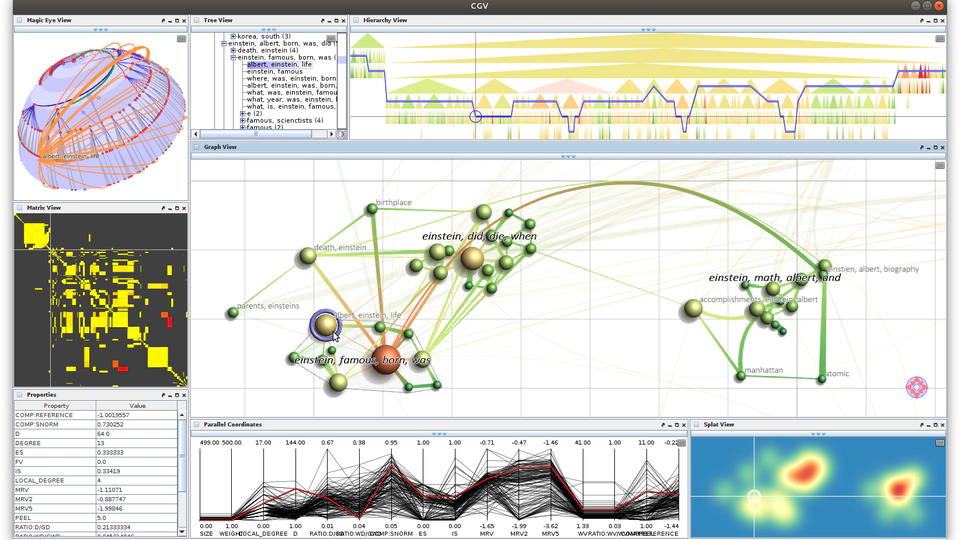960x540 pixels.
Task: Click the crosshair circle in Splat View
Action: click(x=754, y=496)
